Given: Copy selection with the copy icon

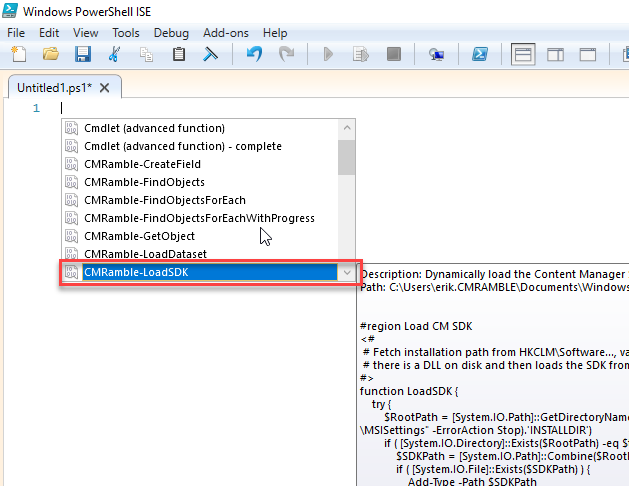Looking at the screenshot, I should point(146,55).
